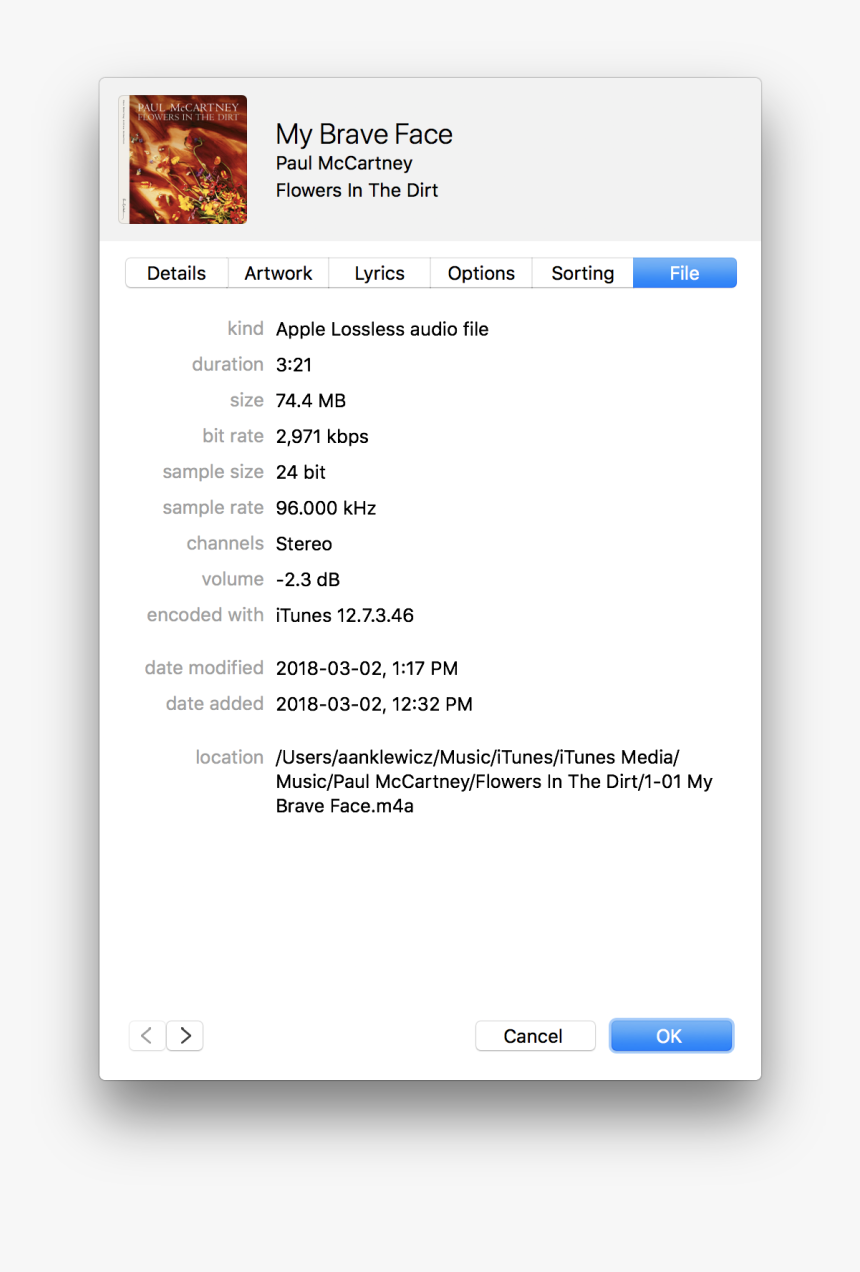This screenshot has width=860, height=1272.
Task: Click the sample rate value 96.000 kHz
Action: tap(326, 507)
